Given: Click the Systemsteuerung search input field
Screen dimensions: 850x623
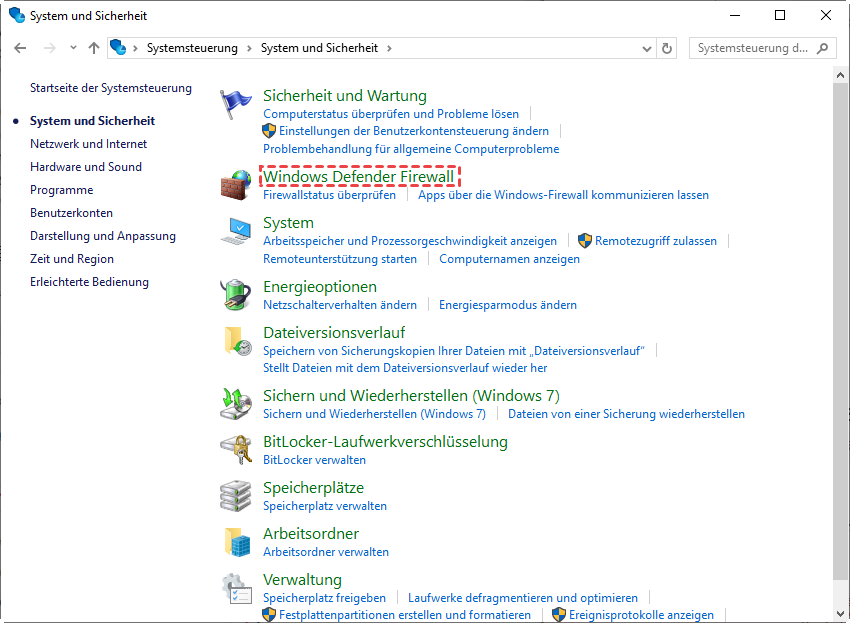Looking at the screenshot, I should point(752,48).
